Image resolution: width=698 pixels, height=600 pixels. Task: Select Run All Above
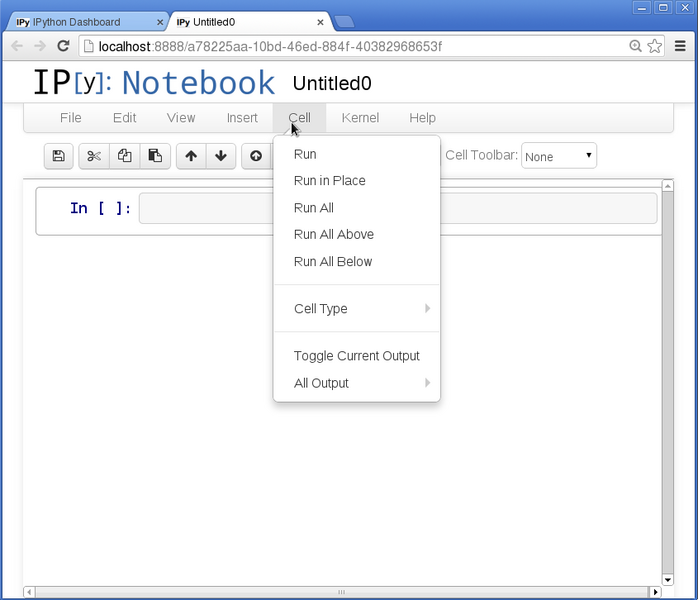357,235
